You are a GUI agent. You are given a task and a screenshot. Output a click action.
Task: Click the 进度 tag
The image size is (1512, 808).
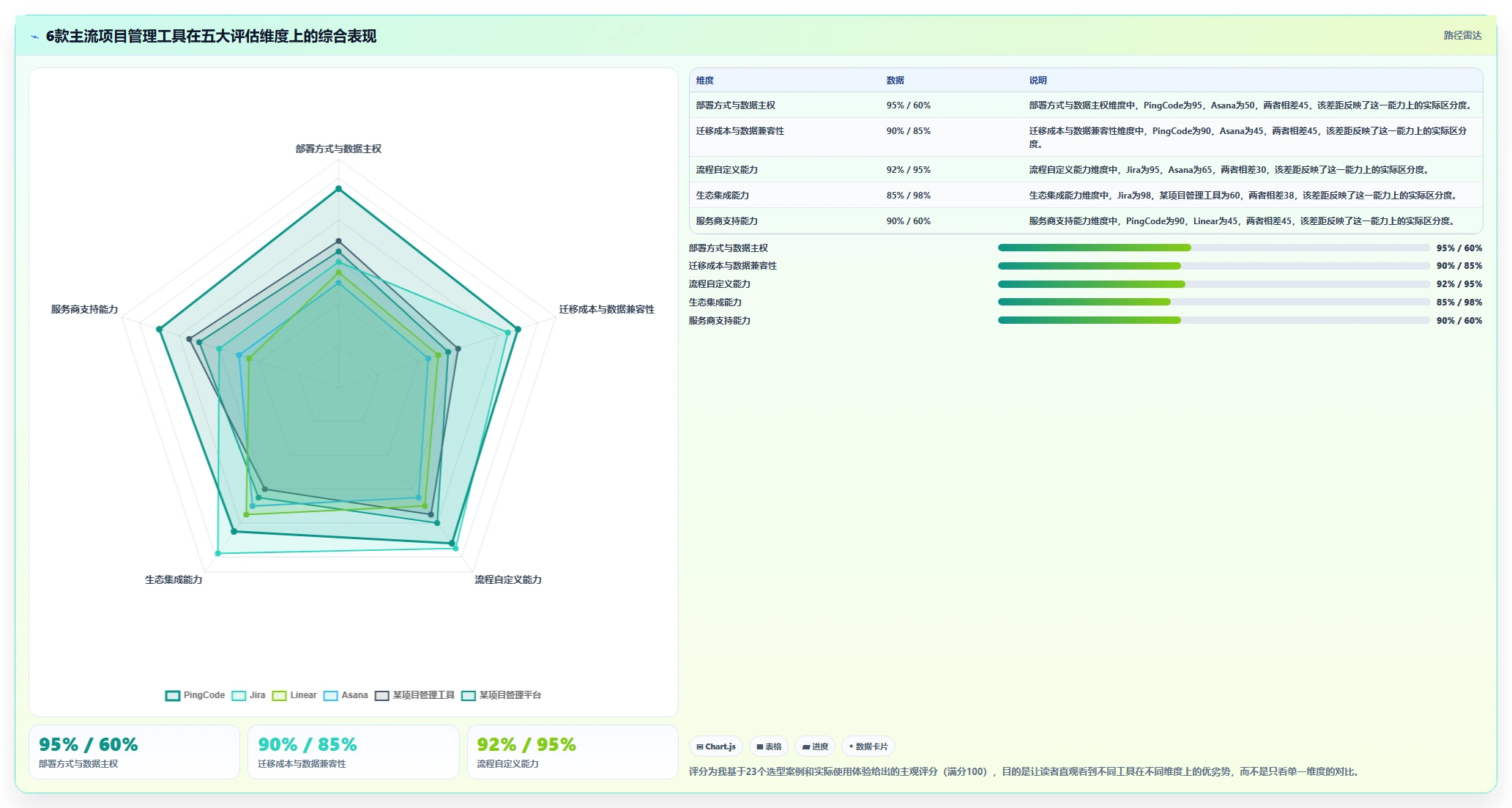pos(815,746)
